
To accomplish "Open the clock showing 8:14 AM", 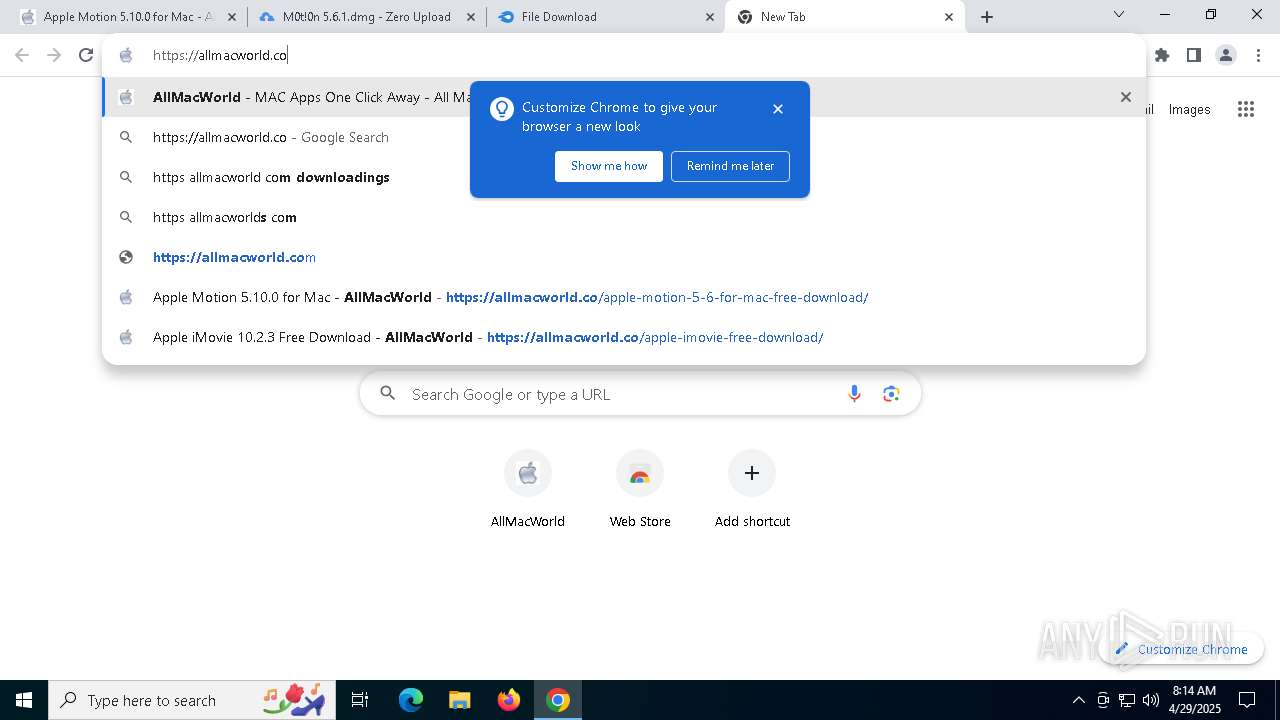I will tap(1194, 700).
